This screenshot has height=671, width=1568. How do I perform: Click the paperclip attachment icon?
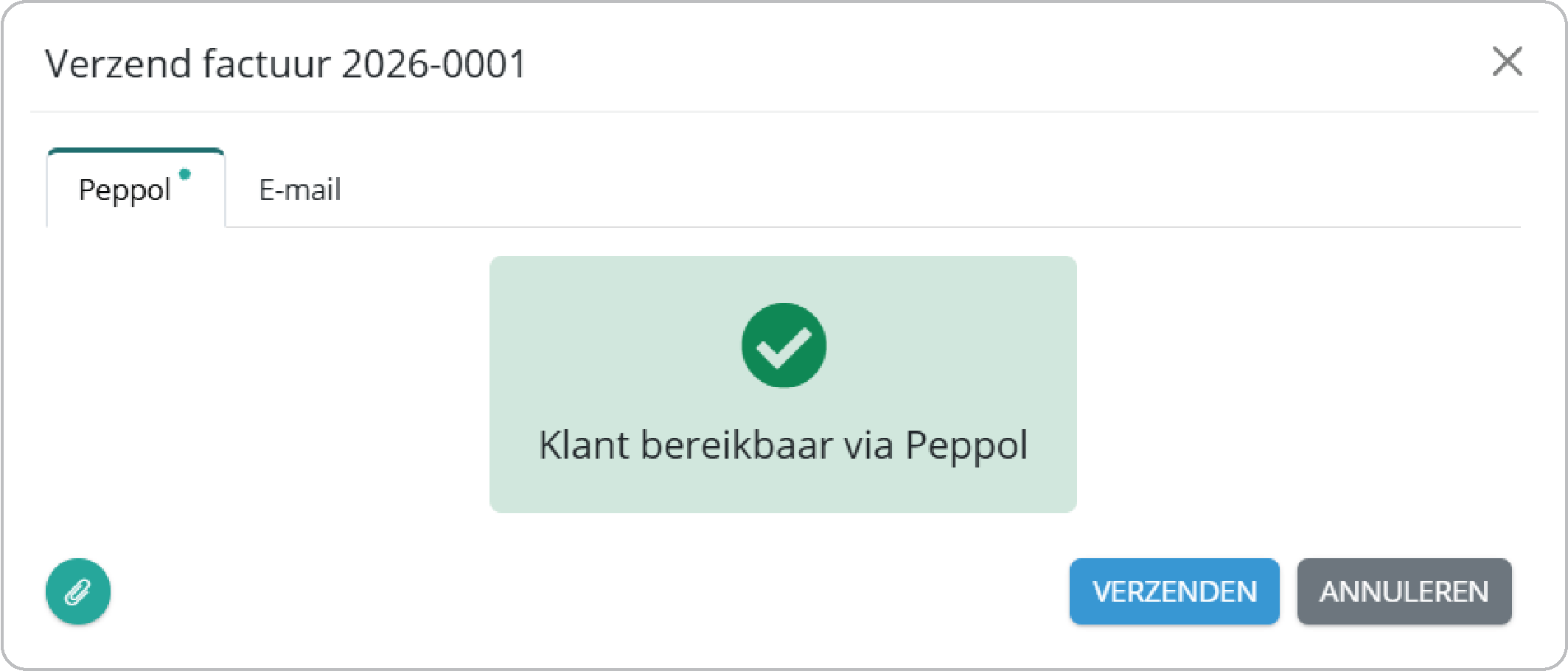click(78, 591)
